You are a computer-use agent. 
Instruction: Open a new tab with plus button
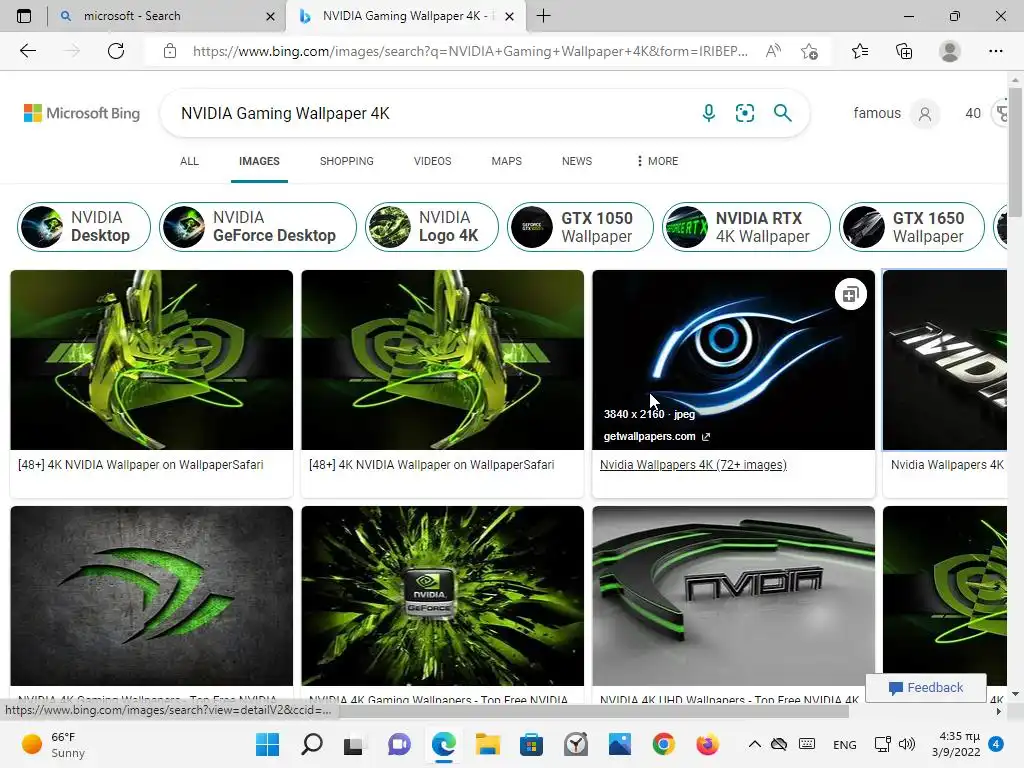(543, 16)
